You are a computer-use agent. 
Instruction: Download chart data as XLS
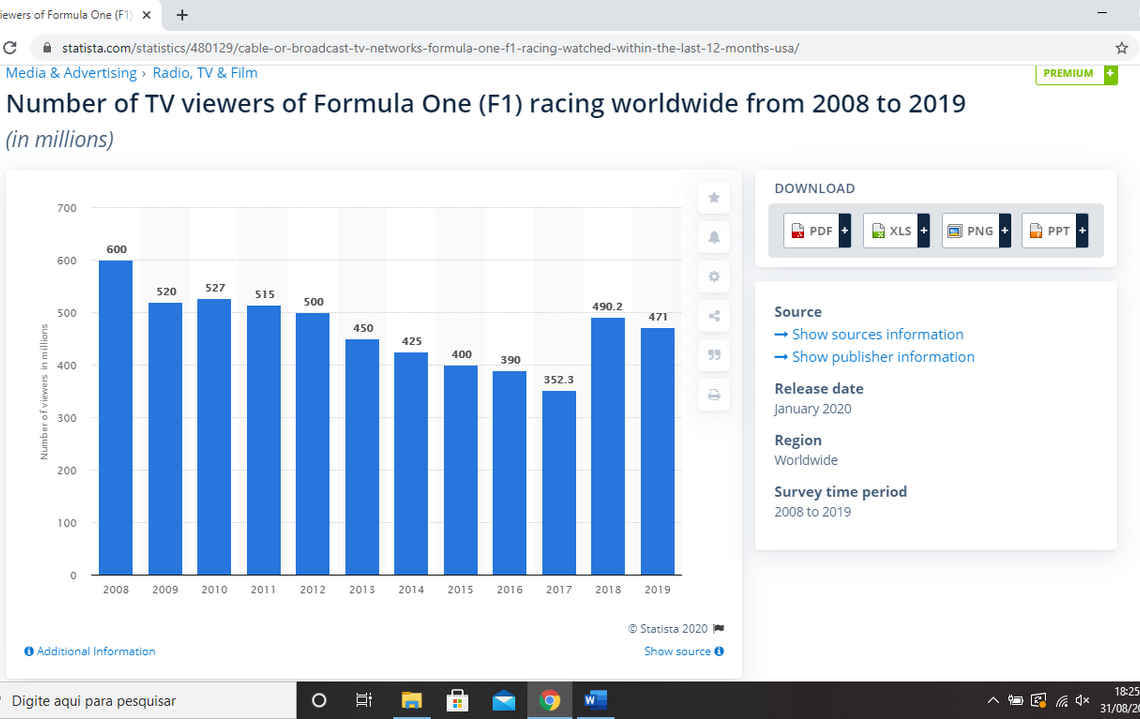pos(896,231)
